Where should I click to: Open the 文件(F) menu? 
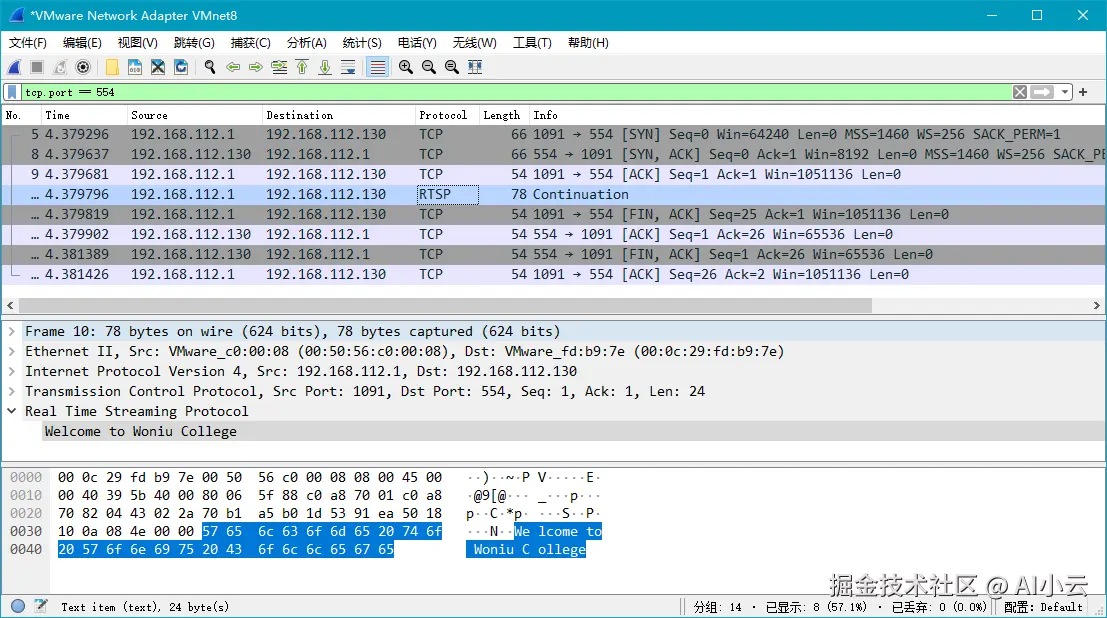[28, 43]
